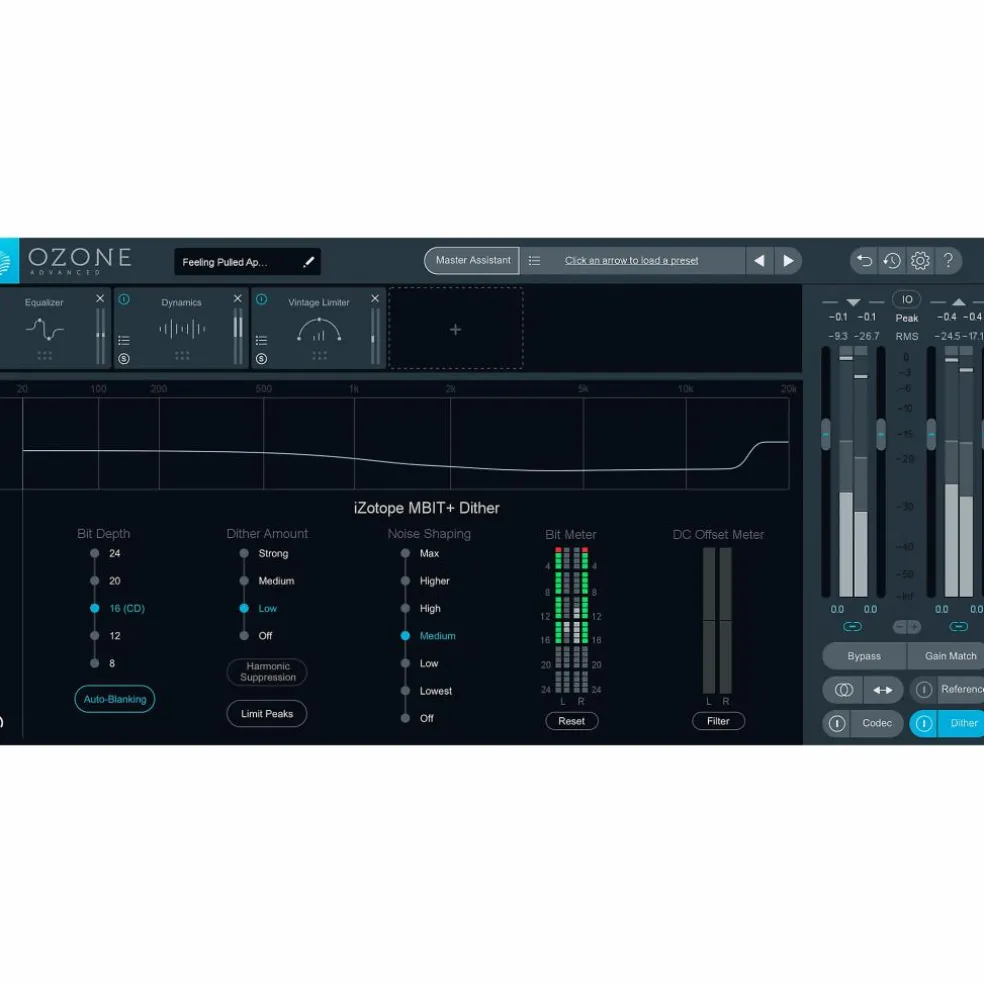Image resolution: width=984 pixels, height=984 pixels.
Task: Toggle the input gain link icon
Action: coord(852,626)
